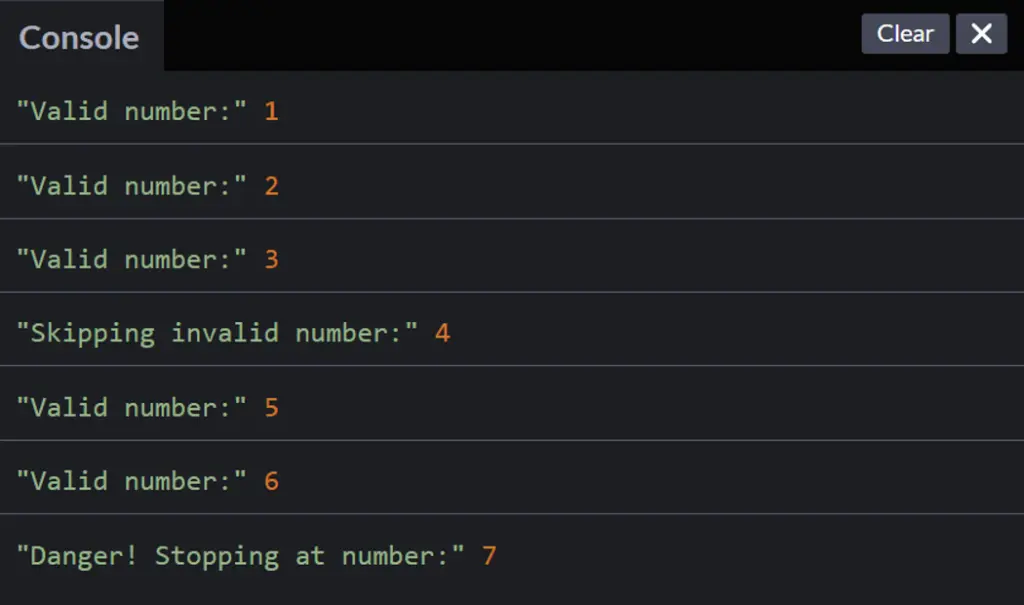The height and width of the screenshot is (605, 1024).
Task: Click the orange number 3 value
Action: tap(272, 260)
